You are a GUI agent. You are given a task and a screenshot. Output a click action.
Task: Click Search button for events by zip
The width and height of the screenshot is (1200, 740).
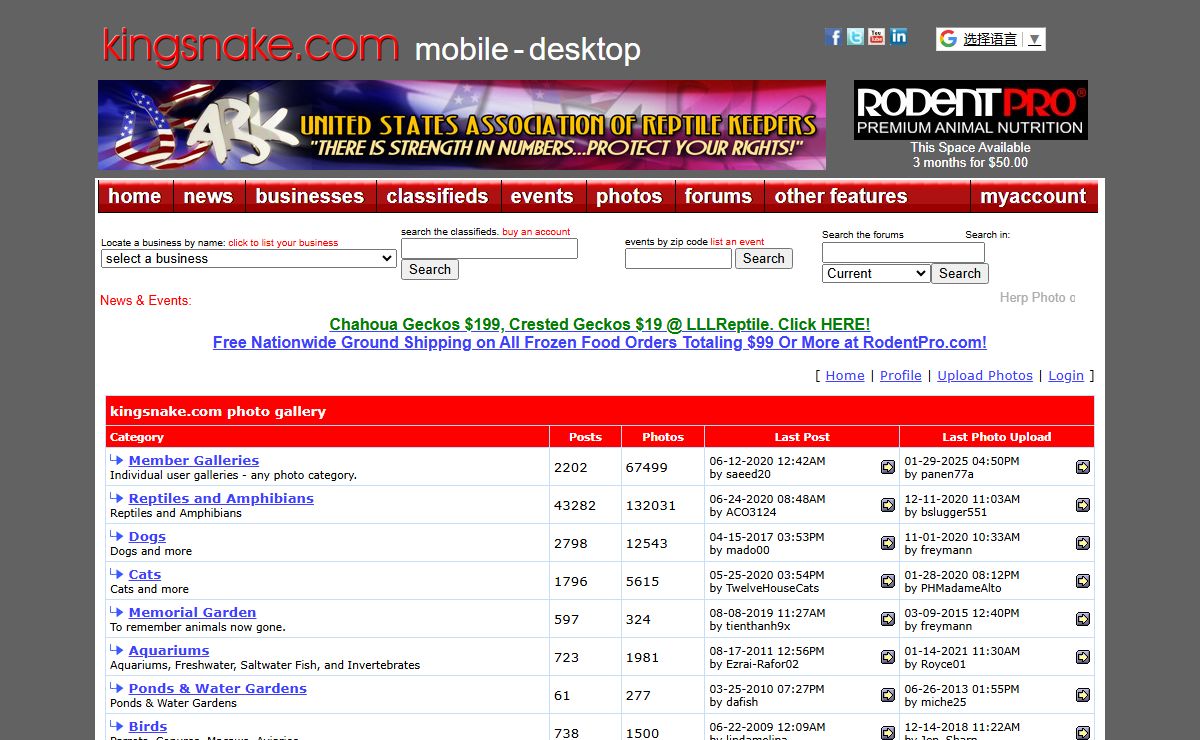(x=764, y=258)
